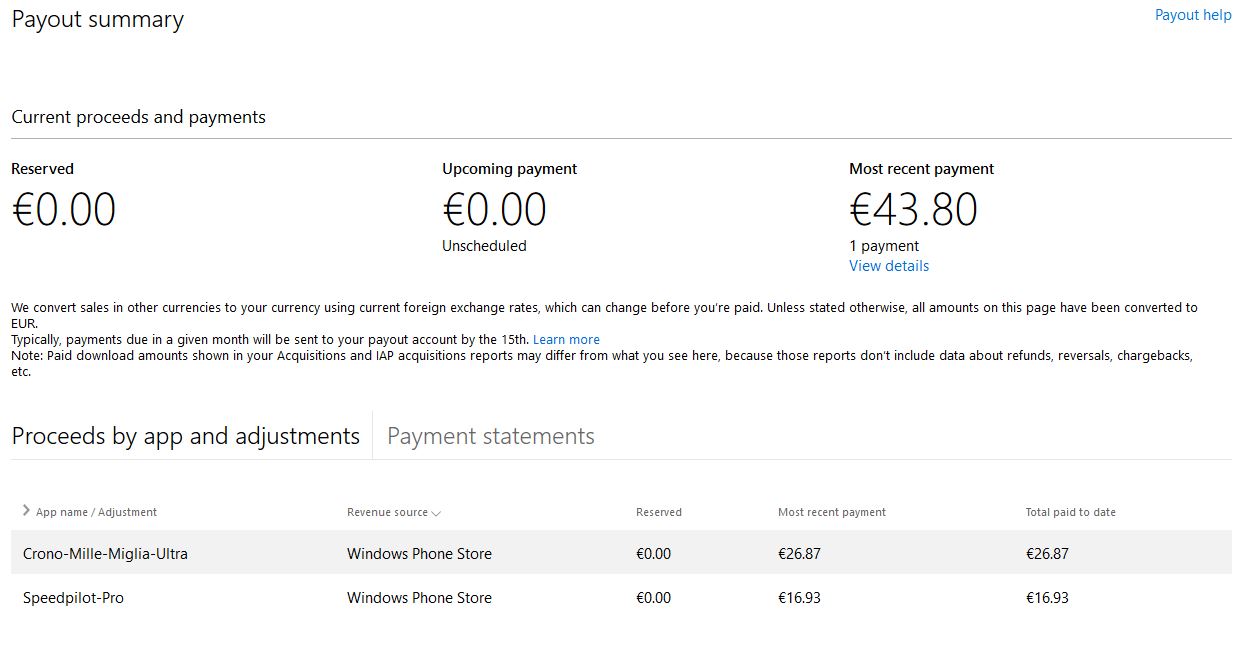Open Payout help
This screenshot has height=665, width=1255.
pos(1192,14)
